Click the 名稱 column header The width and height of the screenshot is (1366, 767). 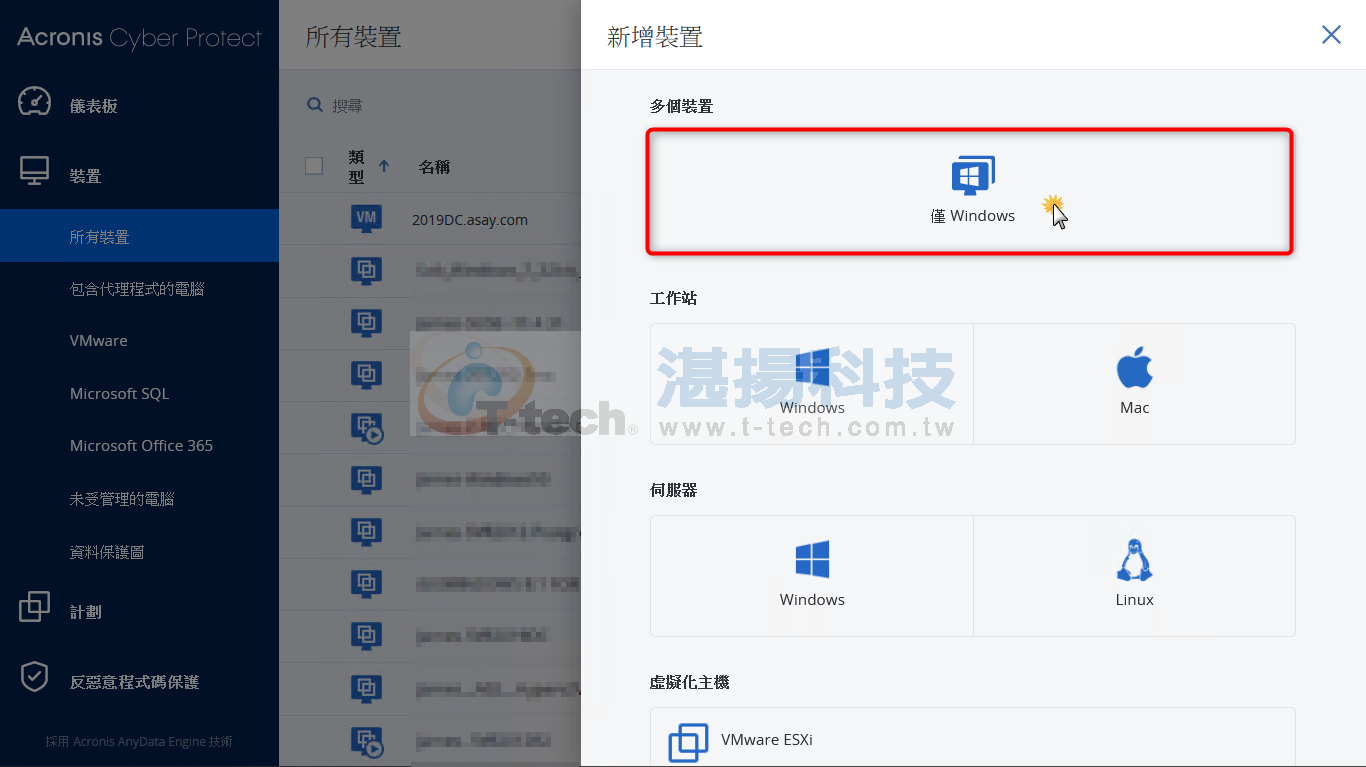pyautogui.click(x=434, y=167)
